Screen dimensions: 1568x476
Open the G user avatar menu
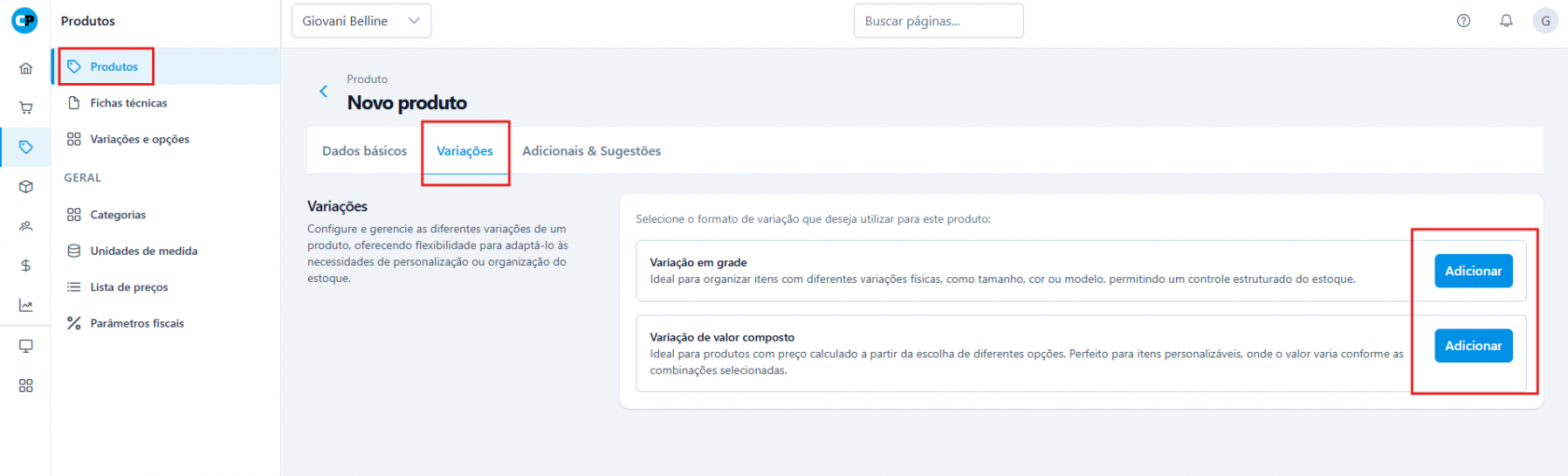(x=1546, y=21)
